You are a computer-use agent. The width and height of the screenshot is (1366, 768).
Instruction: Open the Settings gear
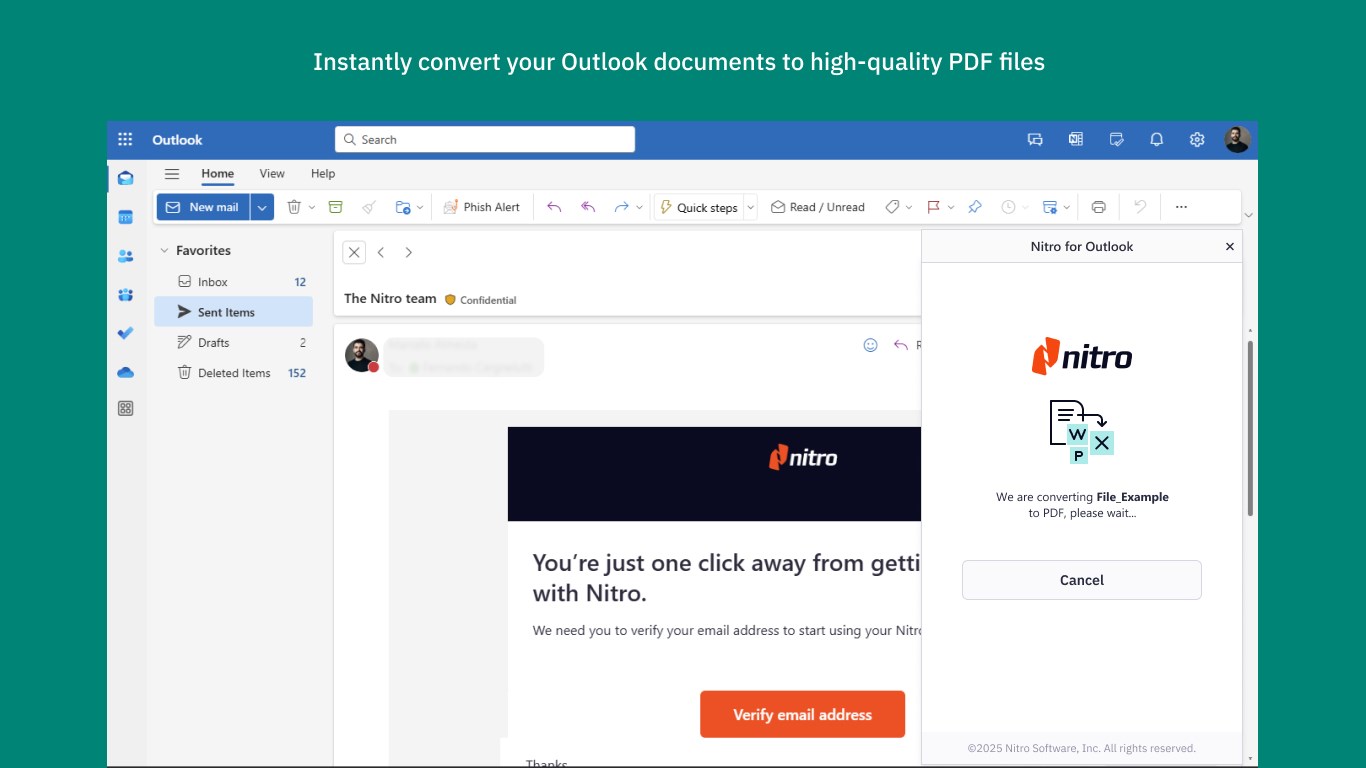point(1197,140)
